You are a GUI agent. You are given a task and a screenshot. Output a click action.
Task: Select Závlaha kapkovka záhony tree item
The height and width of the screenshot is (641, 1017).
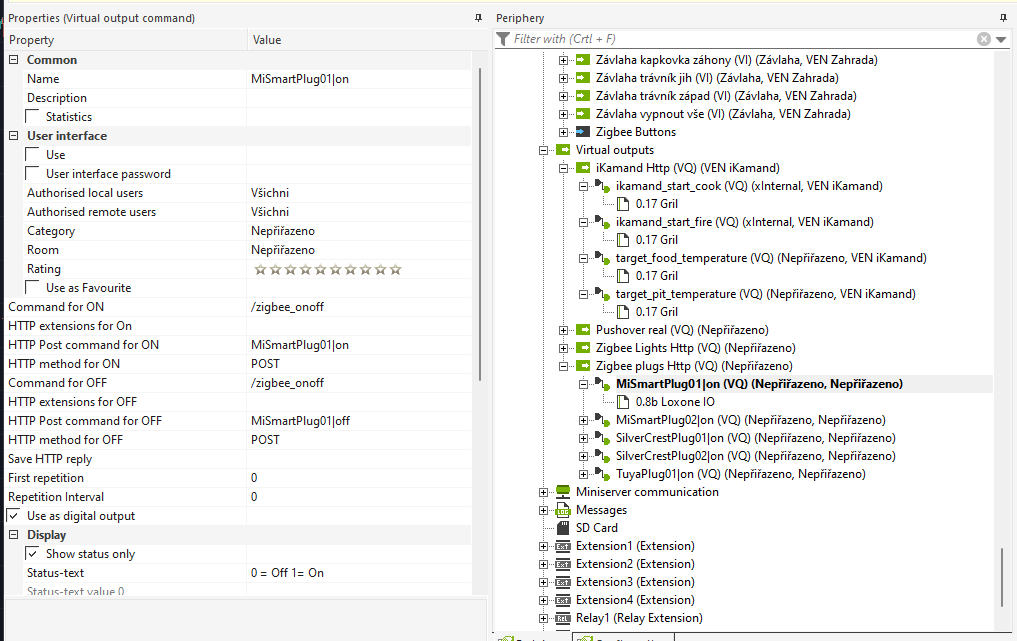click(736, 60)
